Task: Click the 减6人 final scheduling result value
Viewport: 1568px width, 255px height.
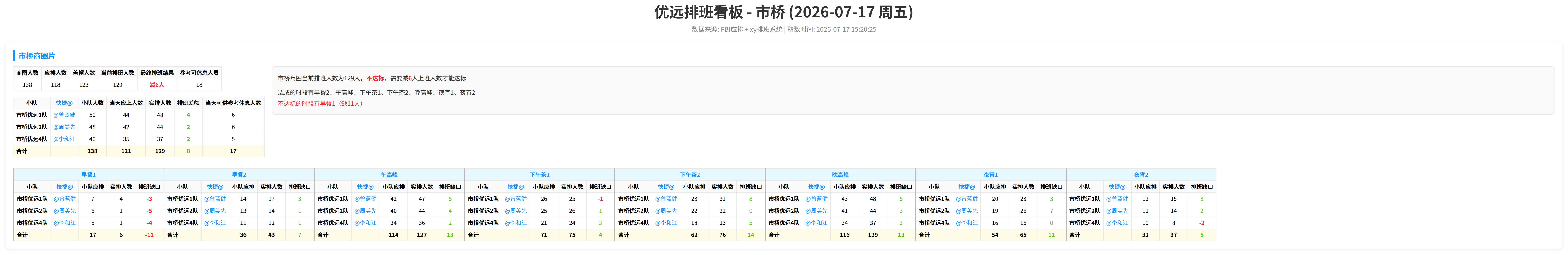Action: (x=157, y=85)
